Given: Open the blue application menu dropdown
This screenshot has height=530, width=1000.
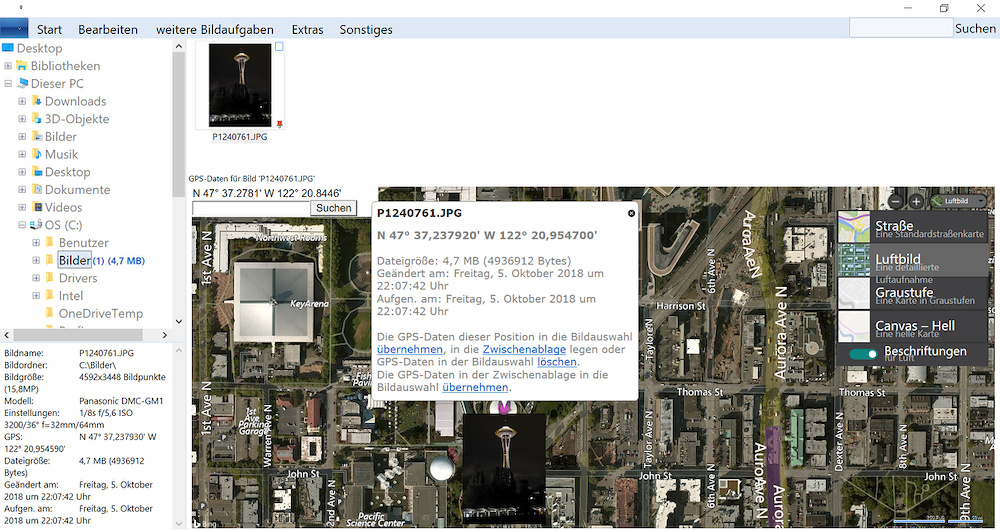Looking at the screenshot, I should coord(14,29).
